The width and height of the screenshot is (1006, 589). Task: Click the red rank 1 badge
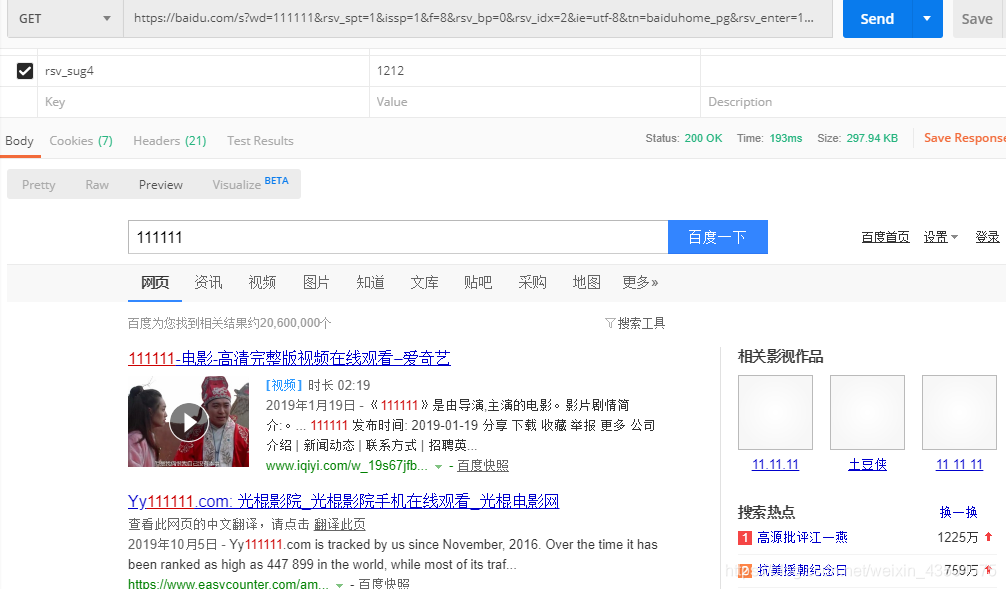[x=745, y=538]
